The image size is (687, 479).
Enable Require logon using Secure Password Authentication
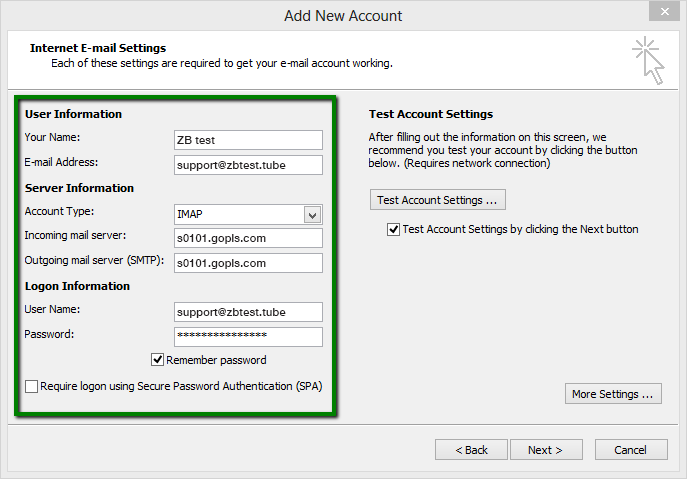click(32, 386)
